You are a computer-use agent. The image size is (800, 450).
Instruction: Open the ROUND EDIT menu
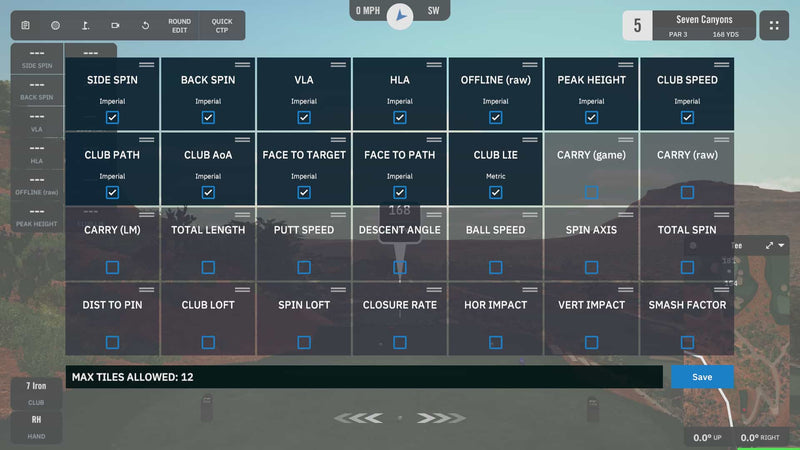click(x=180, y=26)
